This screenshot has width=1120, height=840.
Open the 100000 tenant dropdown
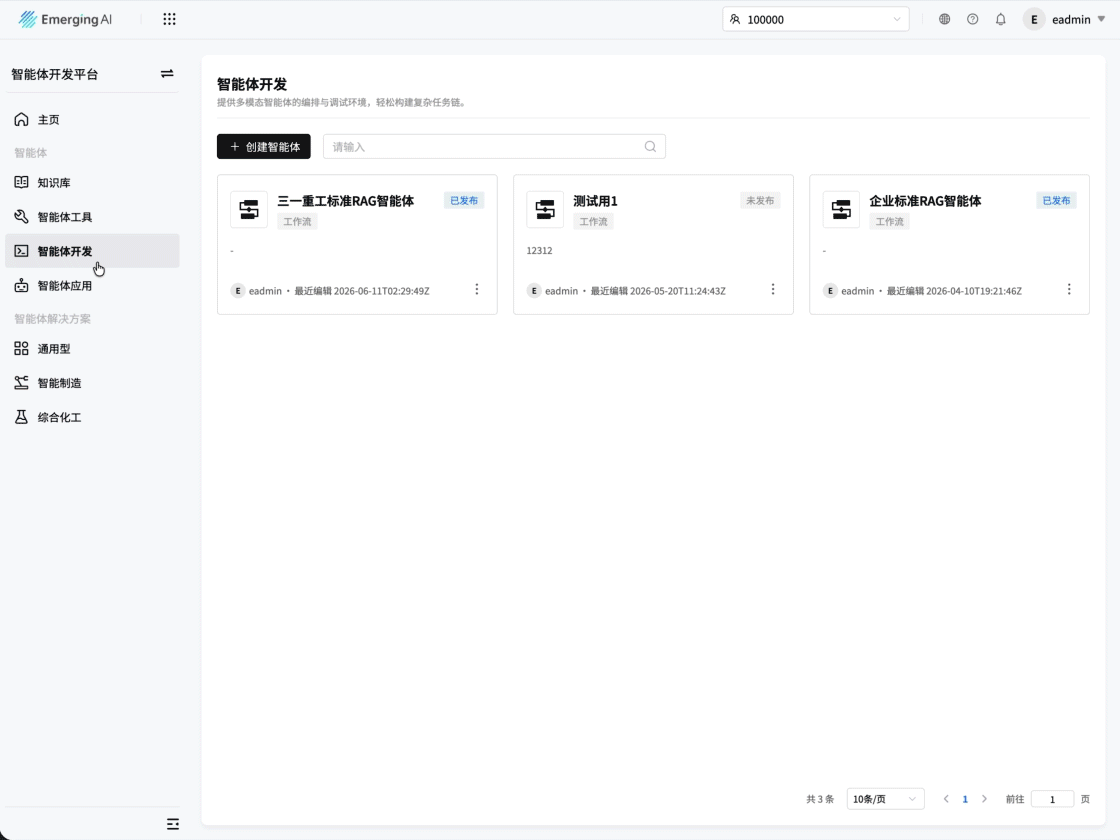(816, 19)
